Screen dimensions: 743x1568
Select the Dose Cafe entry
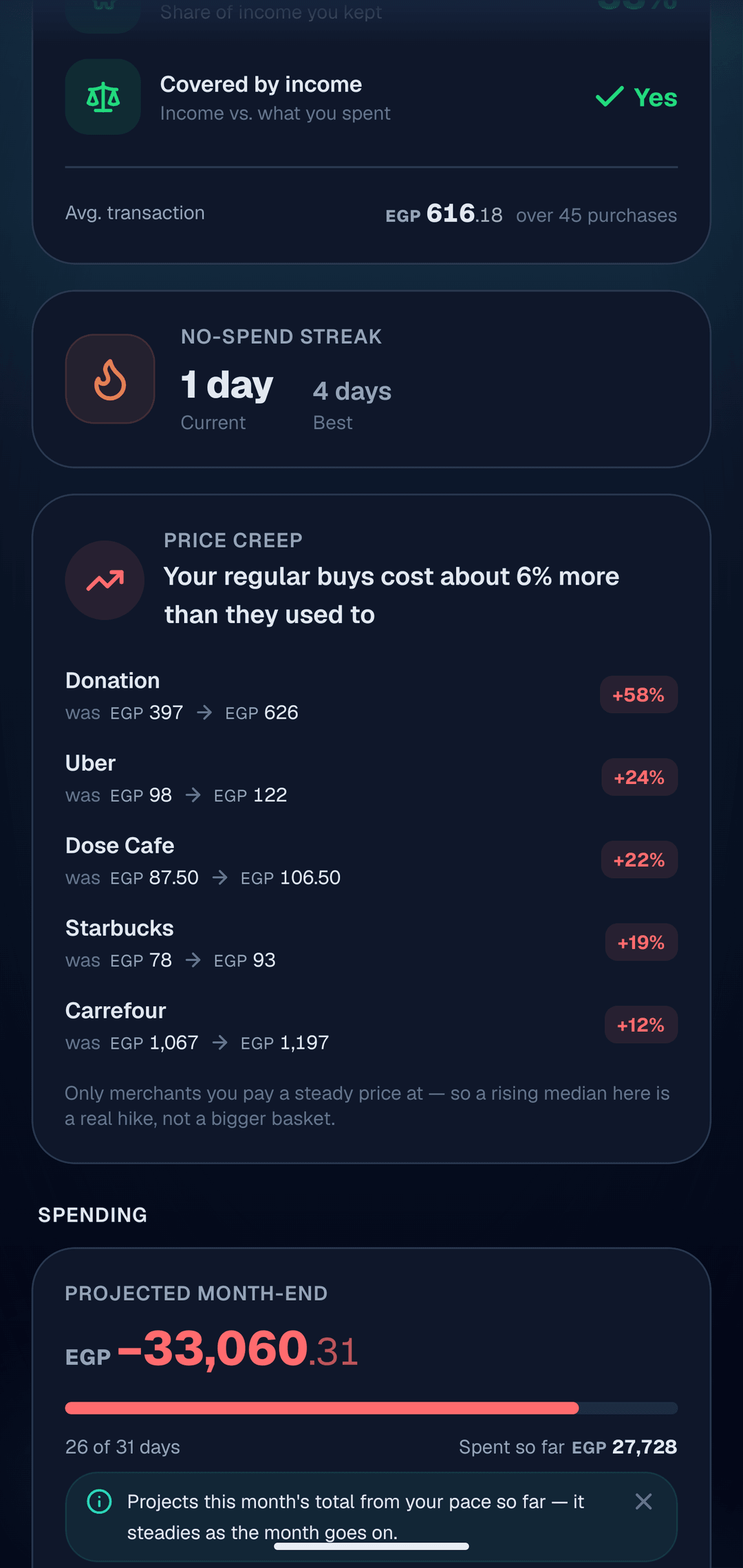point(371,860)
